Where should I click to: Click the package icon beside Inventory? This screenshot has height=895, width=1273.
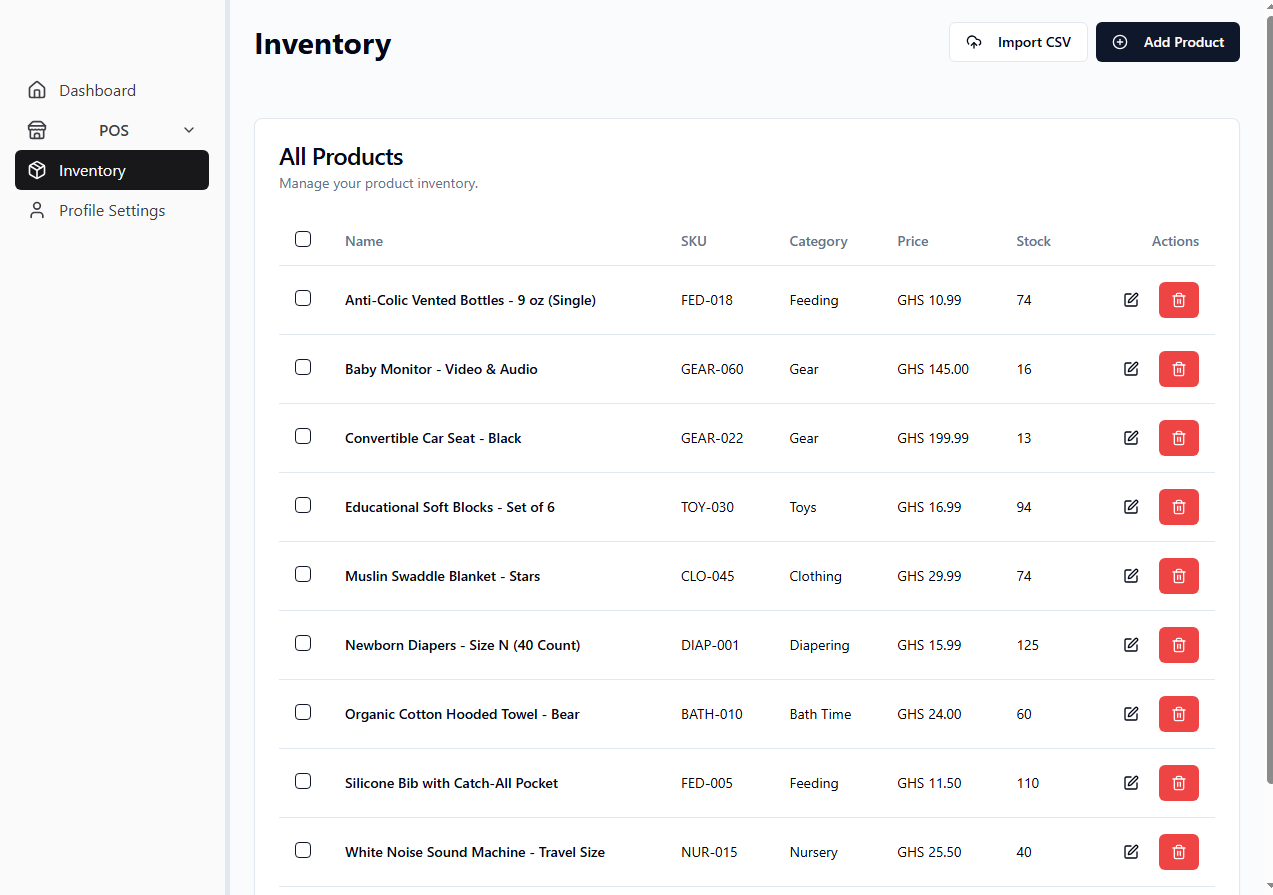[x=37, y=170]
